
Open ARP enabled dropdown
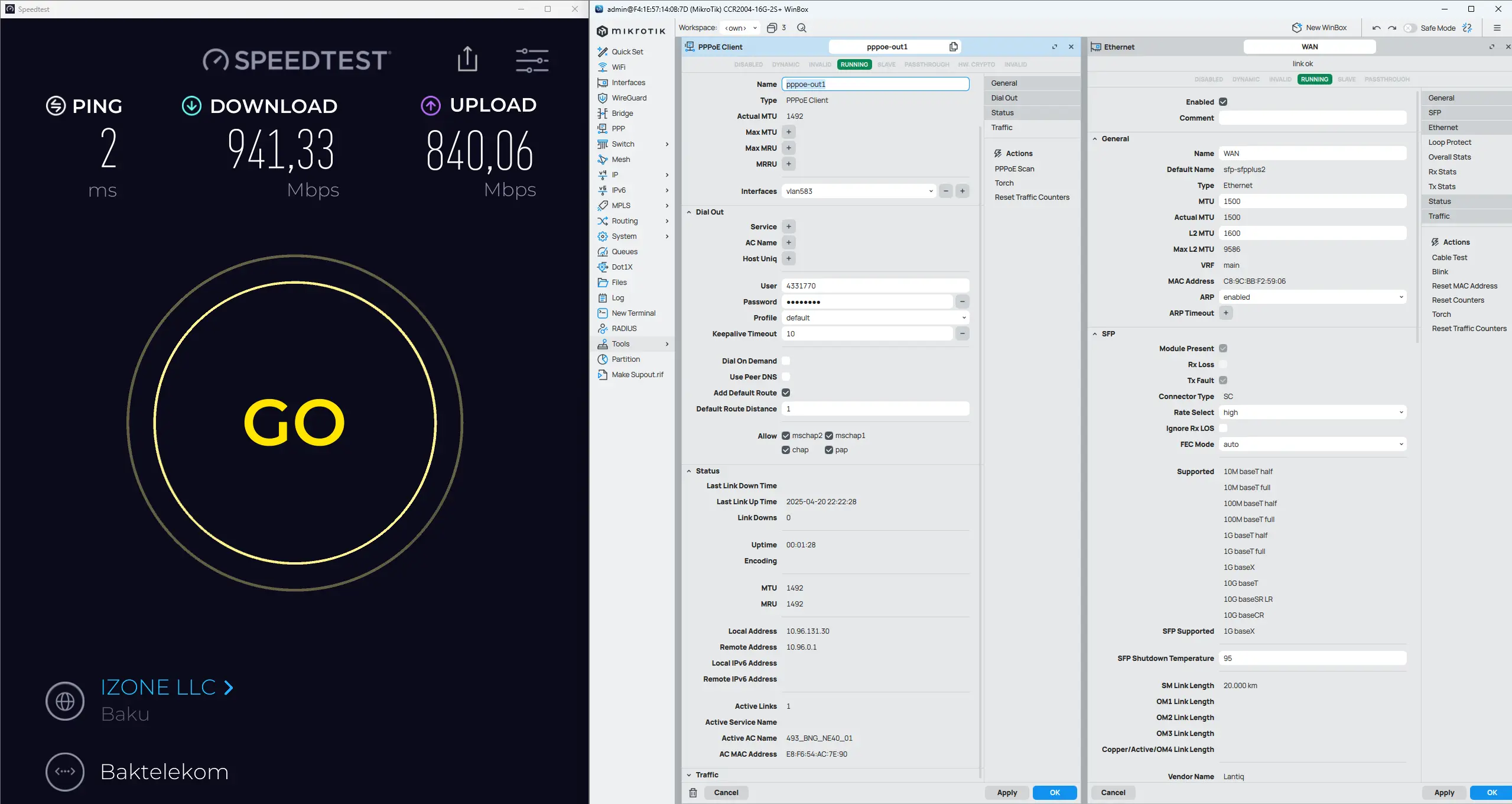[1312, 297]
